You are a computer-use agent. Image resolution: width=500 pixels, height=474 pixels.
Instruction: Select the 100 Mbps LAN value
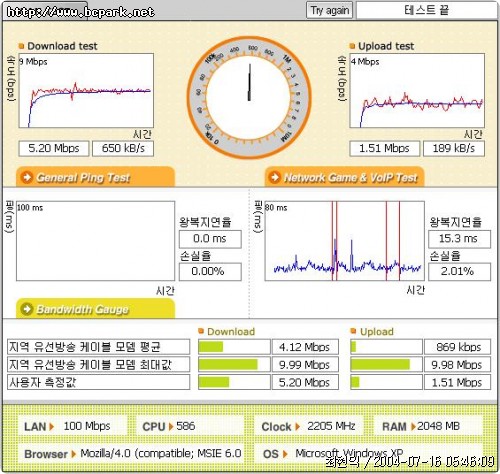tap(87, 426)
